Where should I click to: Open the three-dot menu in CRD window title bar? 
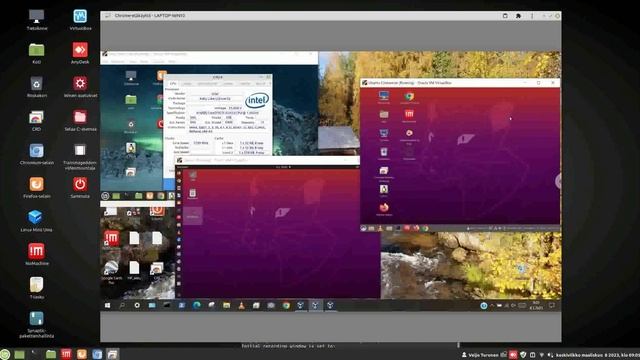(532, 16)
